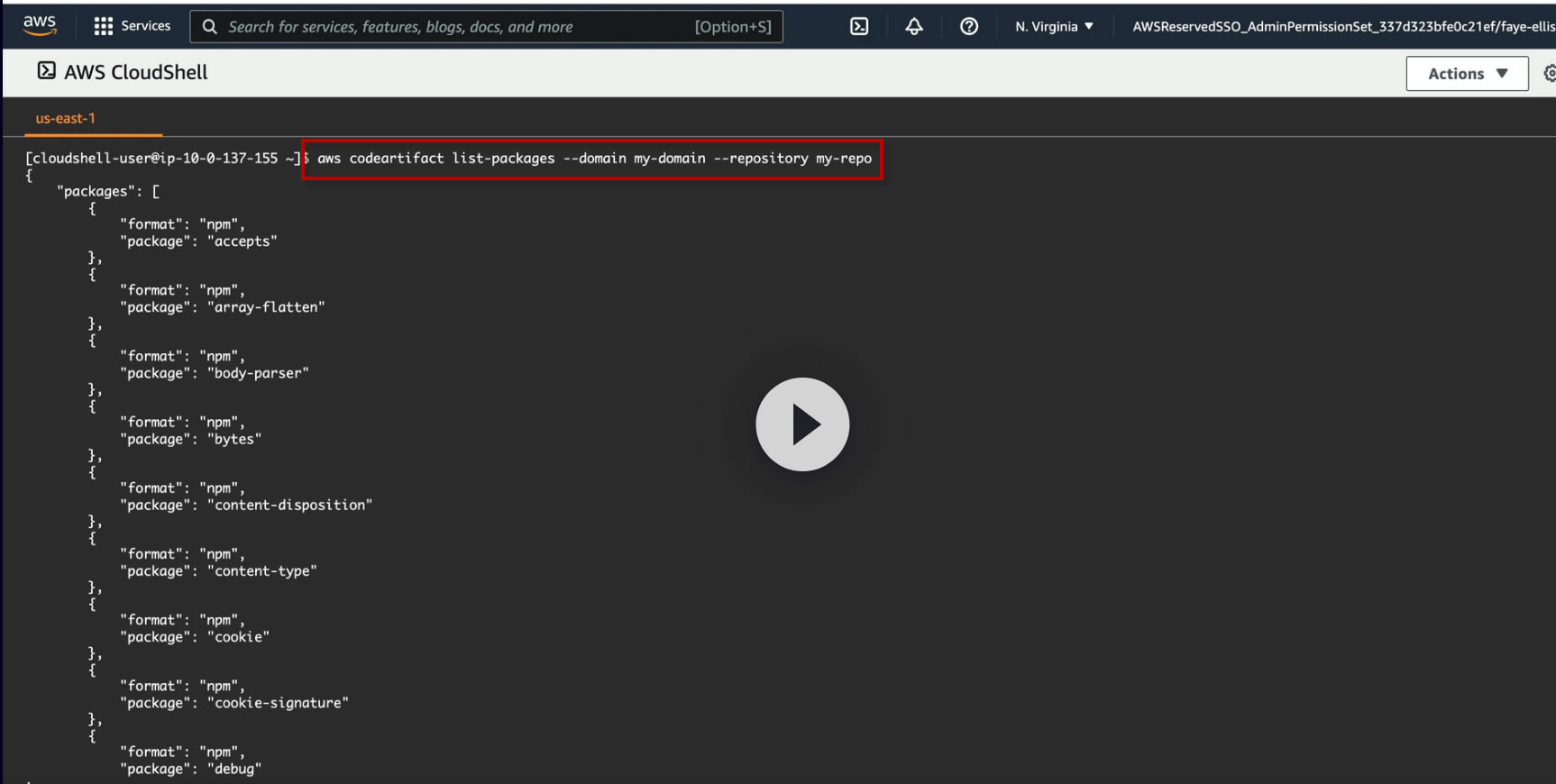The image size is (1556, 784).
Task: Click the package name "bytes"
Action: 234,439
